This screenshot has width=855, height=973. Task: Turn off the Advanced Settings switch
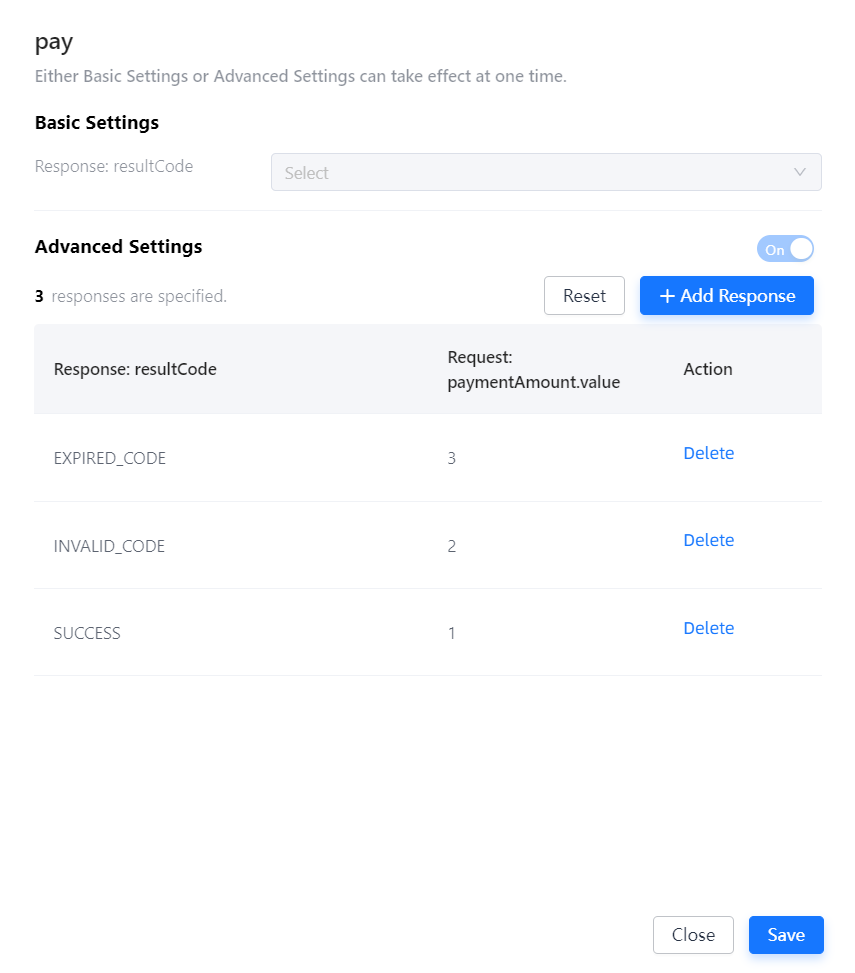pyautogui.click(x=786, y=249)
